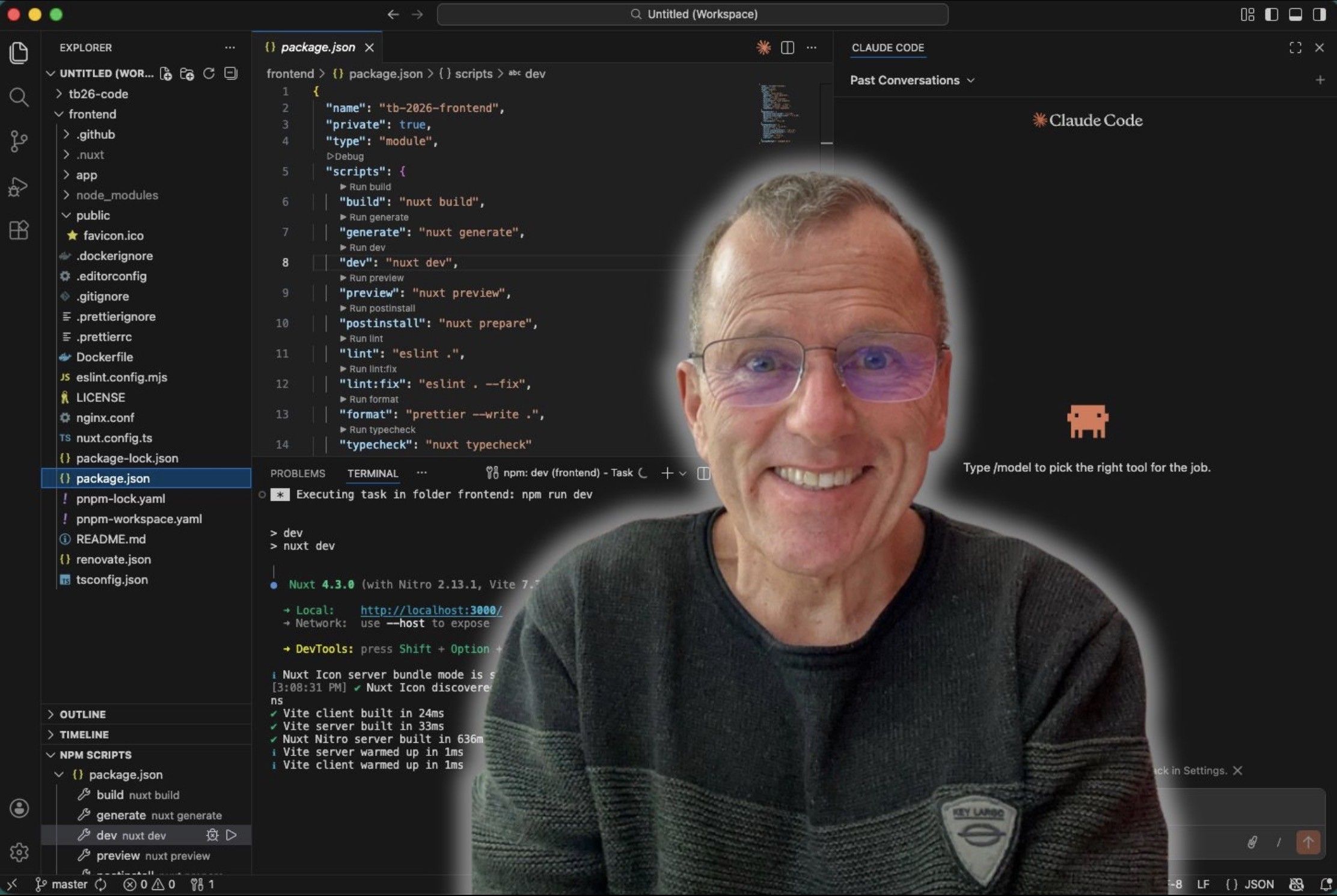Click the attach file paperclip icon
This screenshot has height=896, width=1337.
pyautogui.click(x=1252, y=842)
